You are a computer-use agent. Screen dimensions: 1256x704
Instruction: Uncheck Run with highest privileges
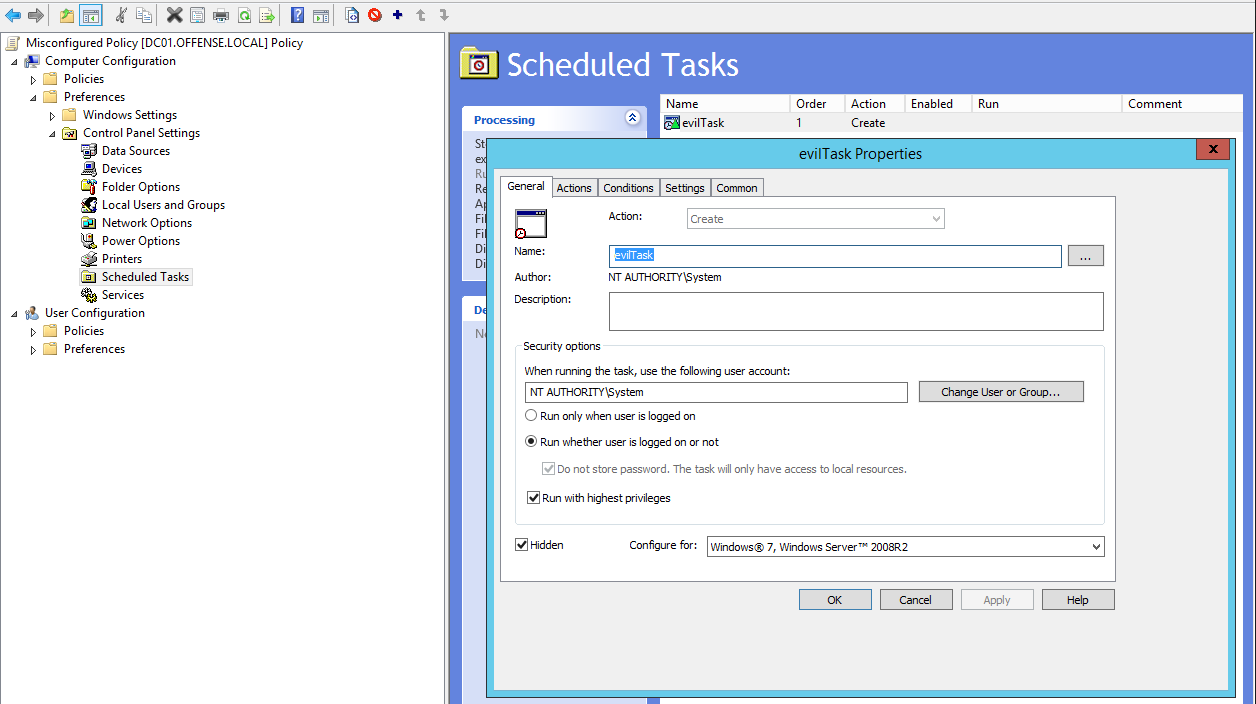click(x=534, y=498)
